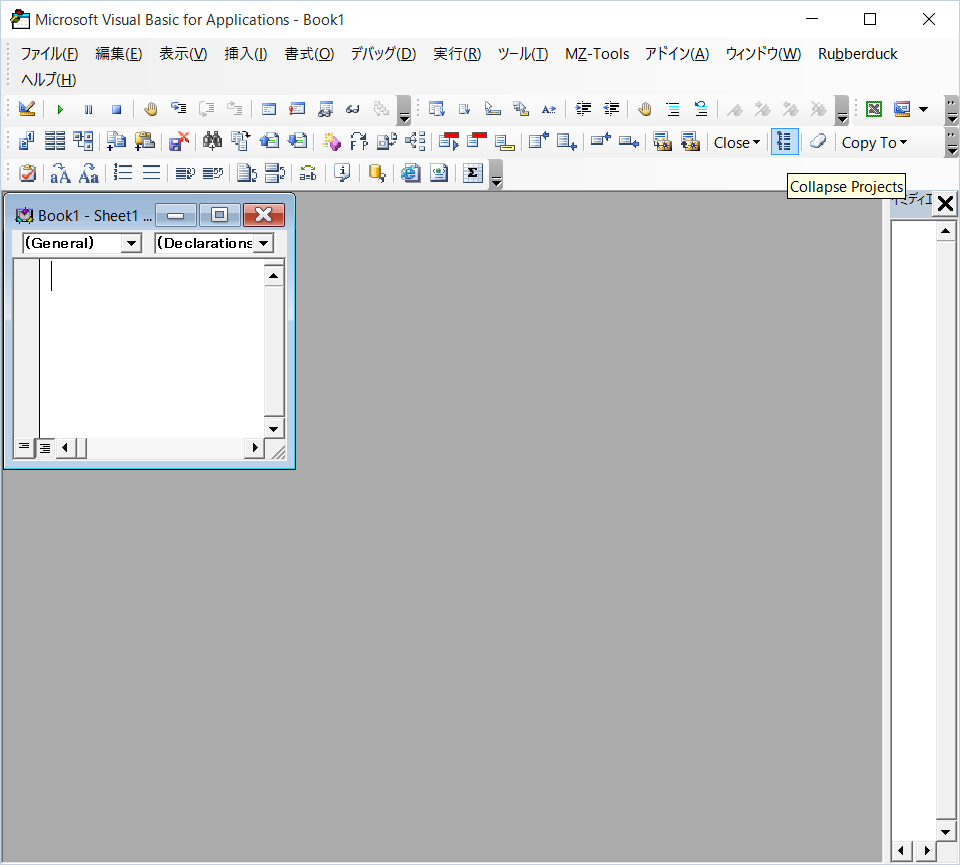Image resolution: width=960 pixels, height=865 pixels.
Task: Click the Uncomment Block icon
Action: click(701, 109)
